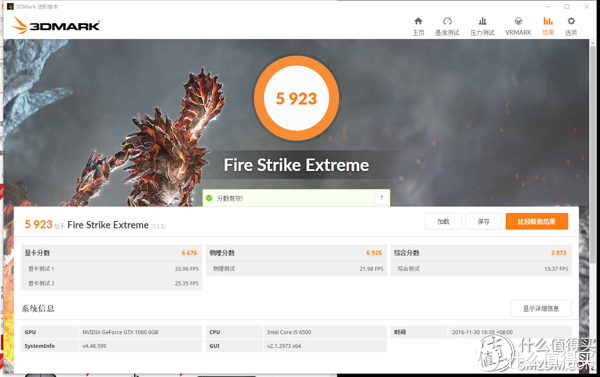Show detailed system info (显示详细信息)

pyautogui.click(x=541, y=308)
